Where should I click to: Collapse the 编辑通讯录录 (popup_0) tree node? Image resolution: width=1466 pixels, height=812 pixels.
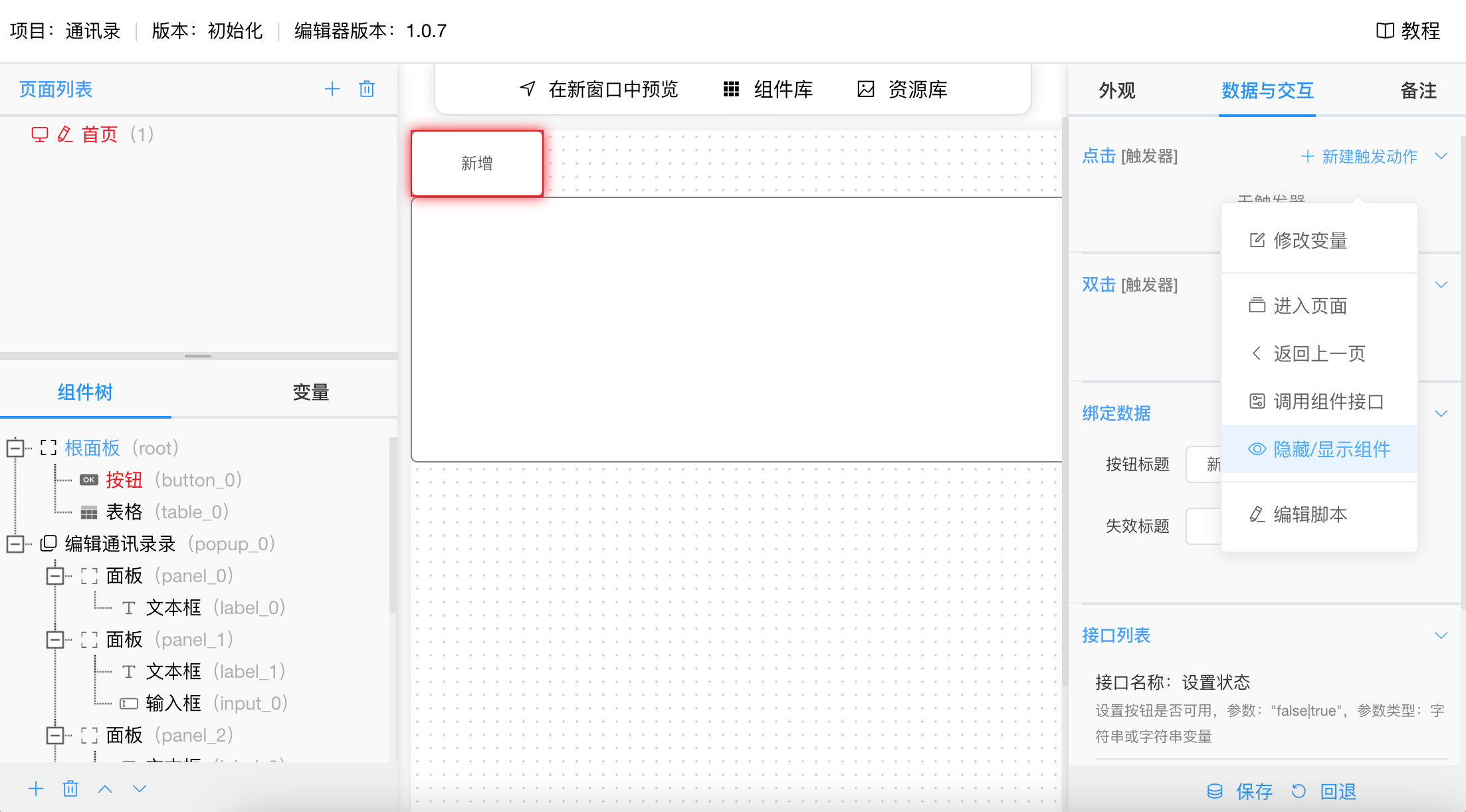pyautogui.click(x=15, y=544)
